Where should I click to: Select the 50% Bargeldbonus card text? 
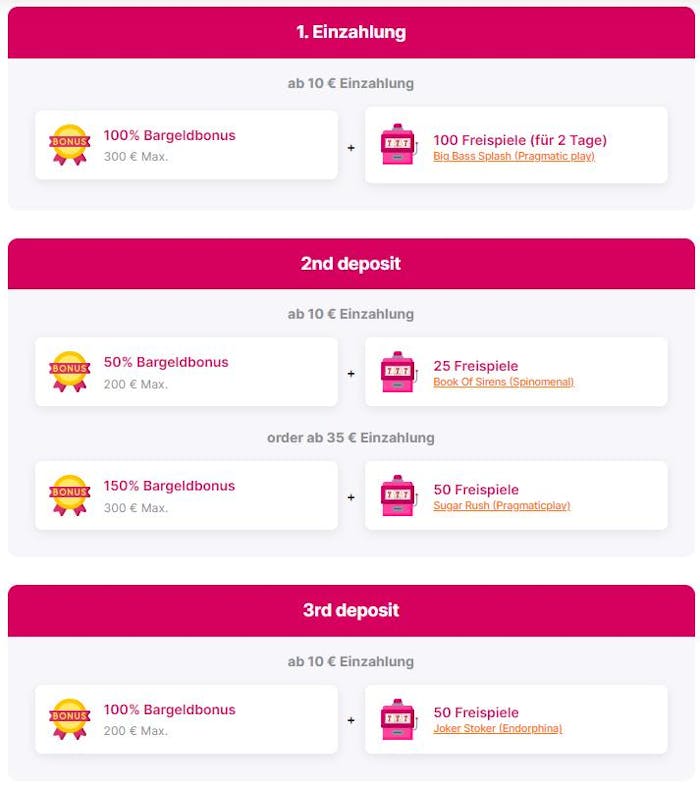tap(166, 362)
